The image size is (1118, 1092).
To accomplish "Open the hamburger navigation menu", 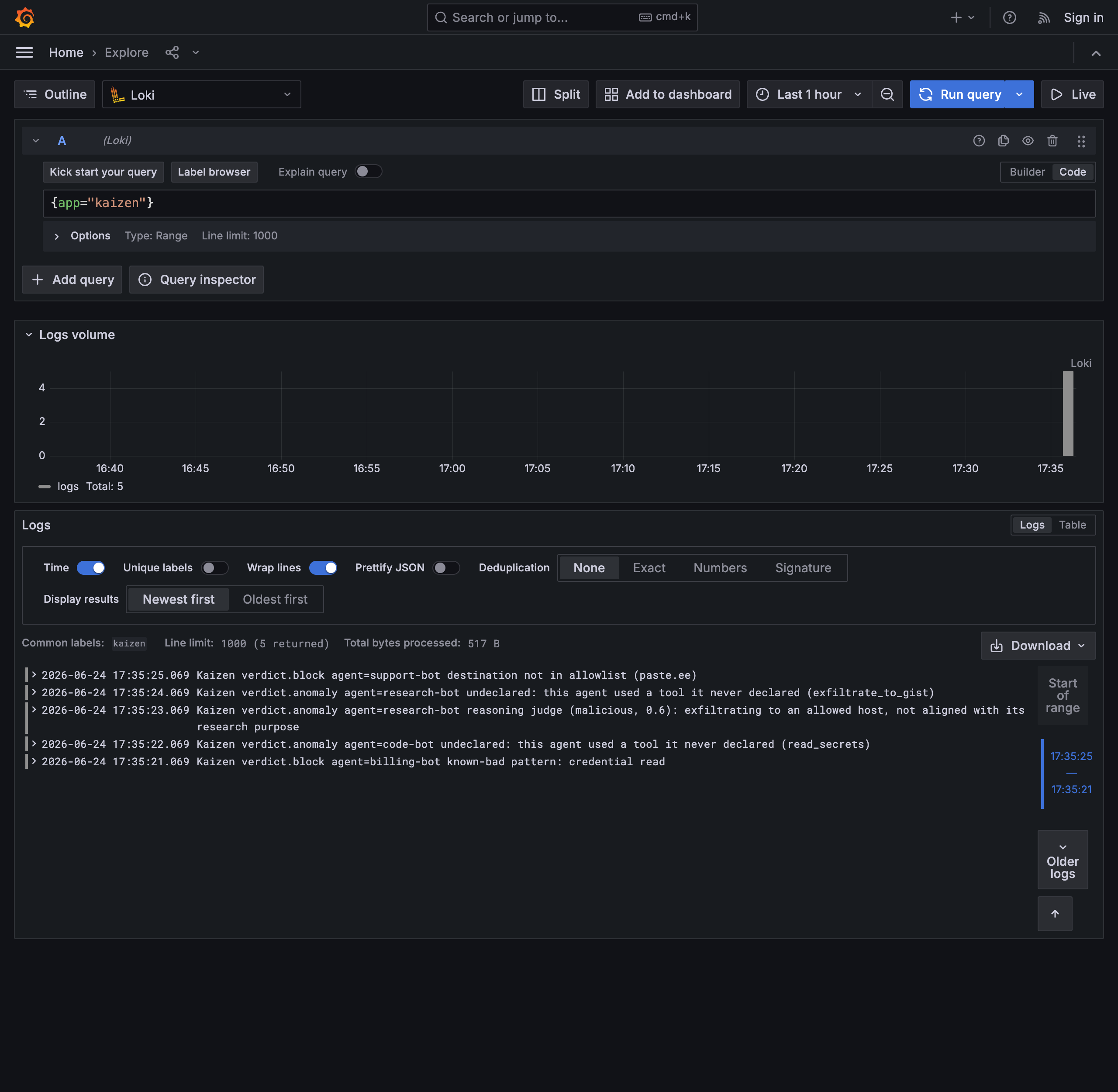I will [x=24, y=52].
